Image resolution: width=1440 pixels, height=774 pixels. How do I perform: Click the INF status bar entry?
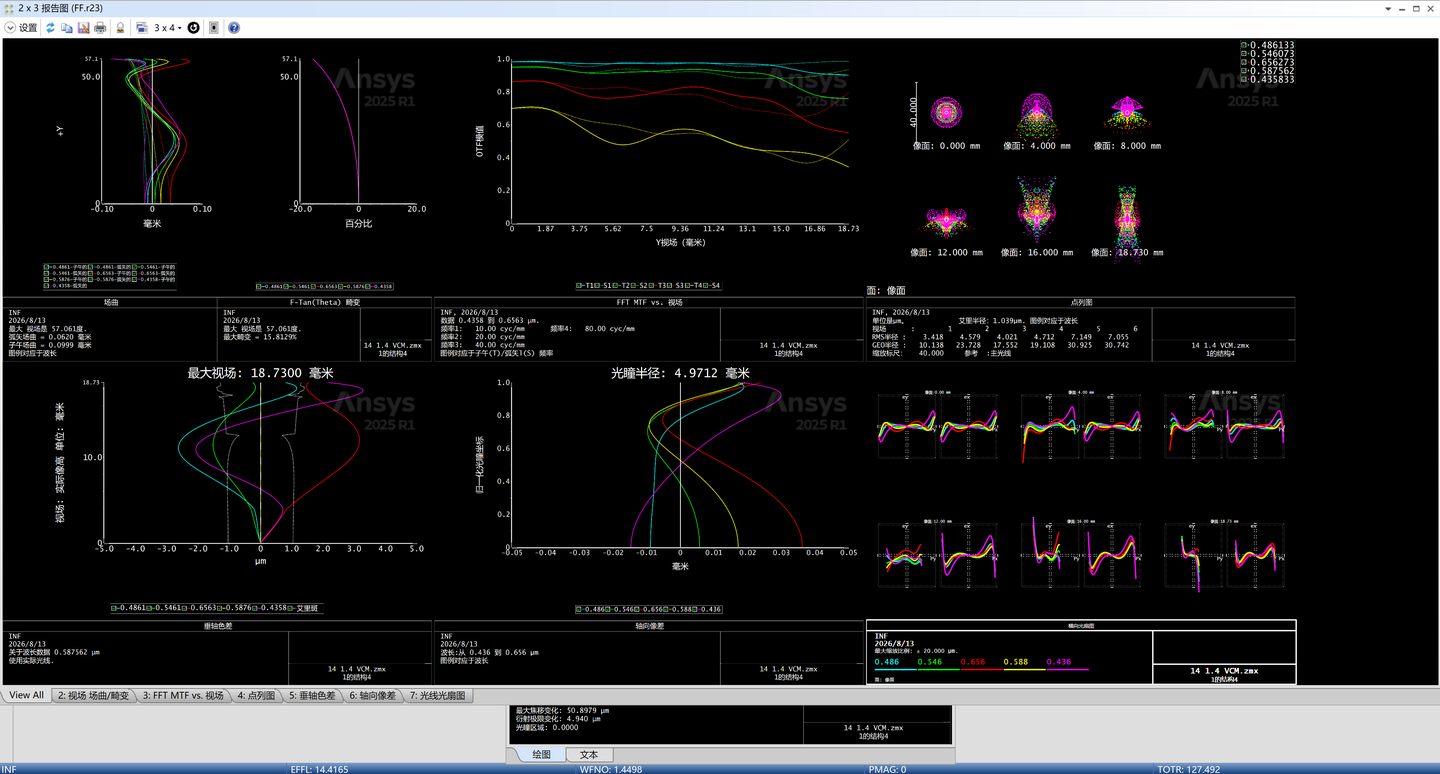click(9, 769)
